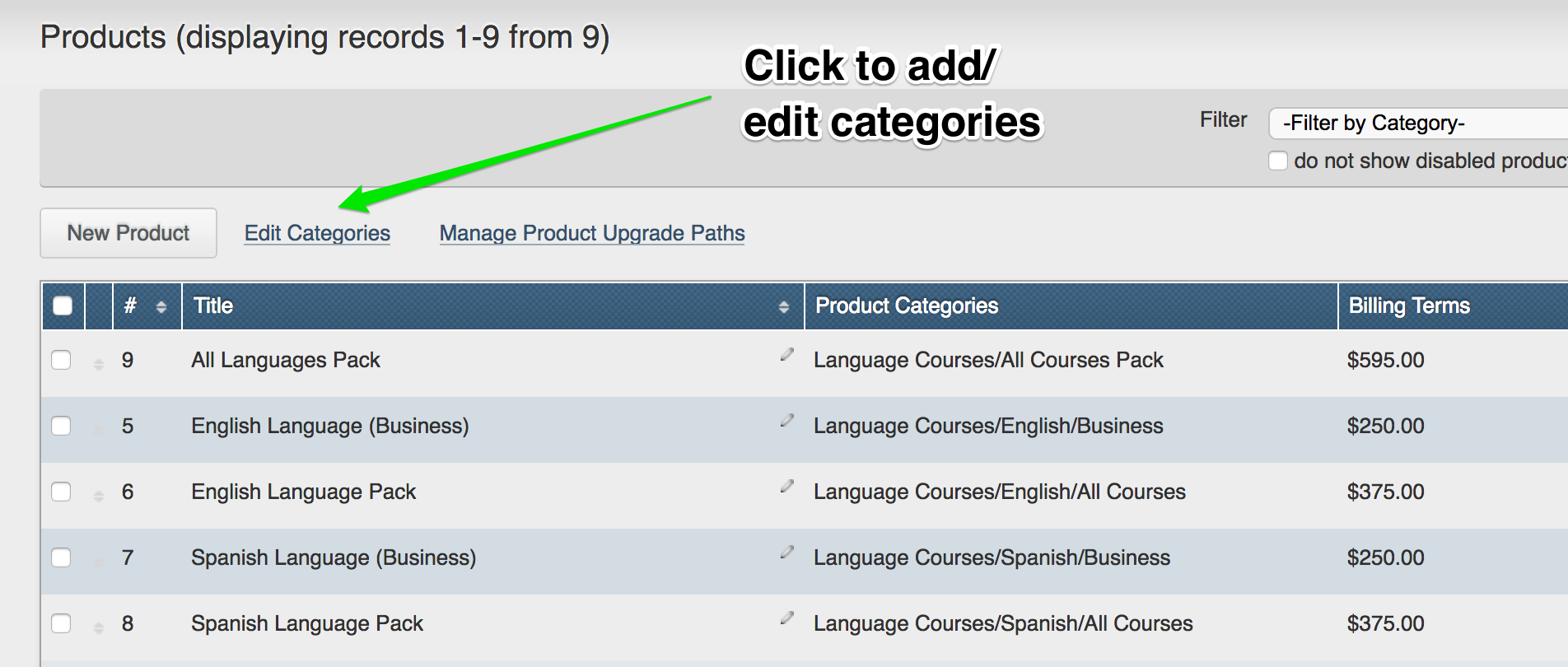Click the Billing Terms column header
This screenshot has height=667, width=1568.
click(1408, 306)
